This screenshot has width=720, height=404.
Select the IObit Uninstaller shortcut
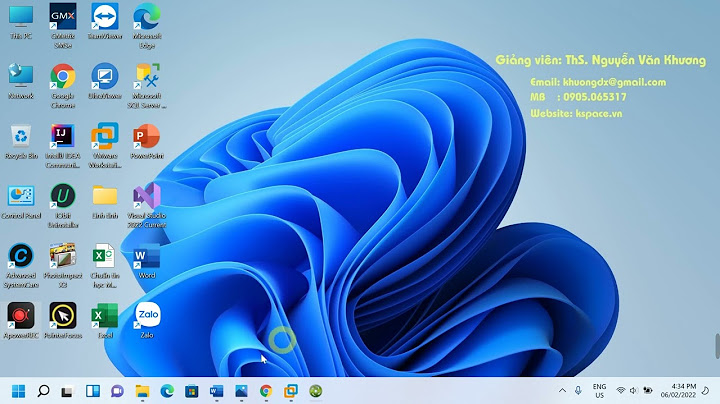(63, 206)
